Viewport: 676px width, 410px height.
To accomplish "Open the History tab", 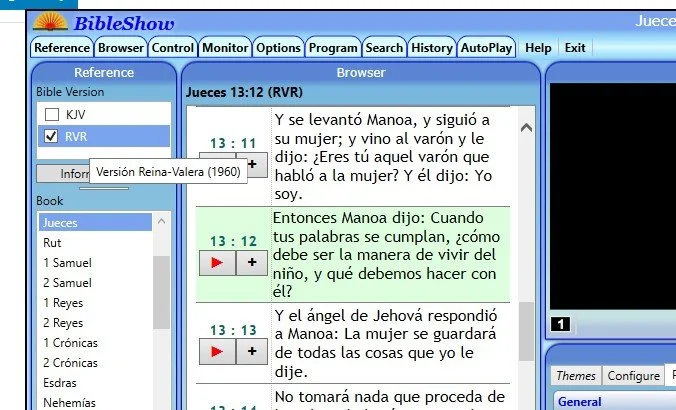I will coord(432,48).
